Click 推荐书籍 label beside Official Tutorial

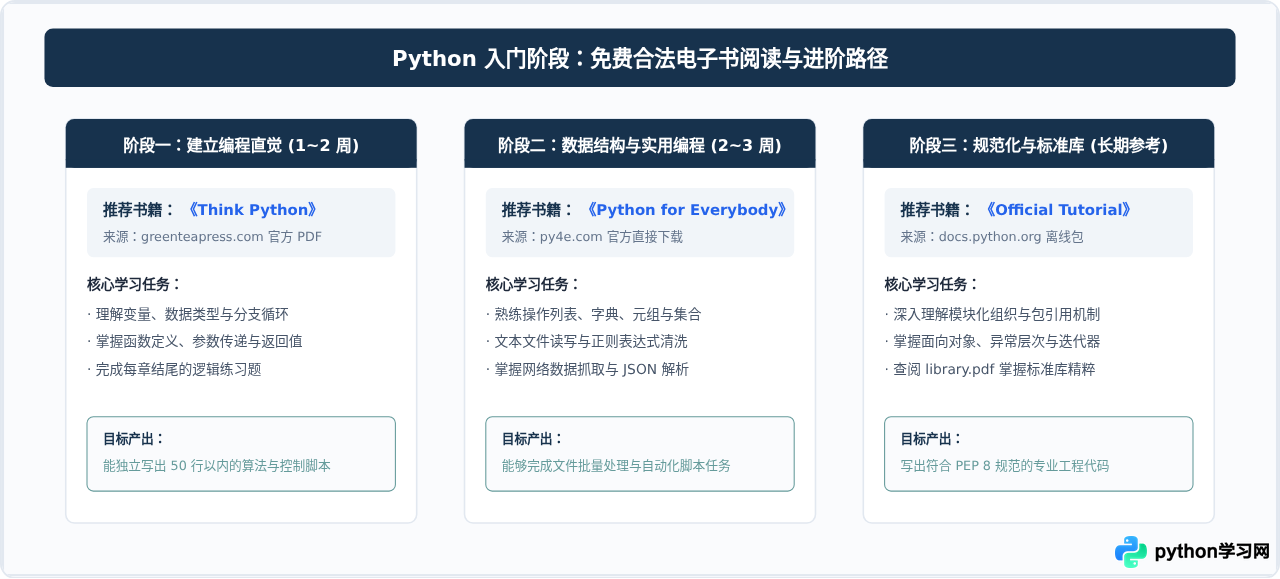point(938,210)
